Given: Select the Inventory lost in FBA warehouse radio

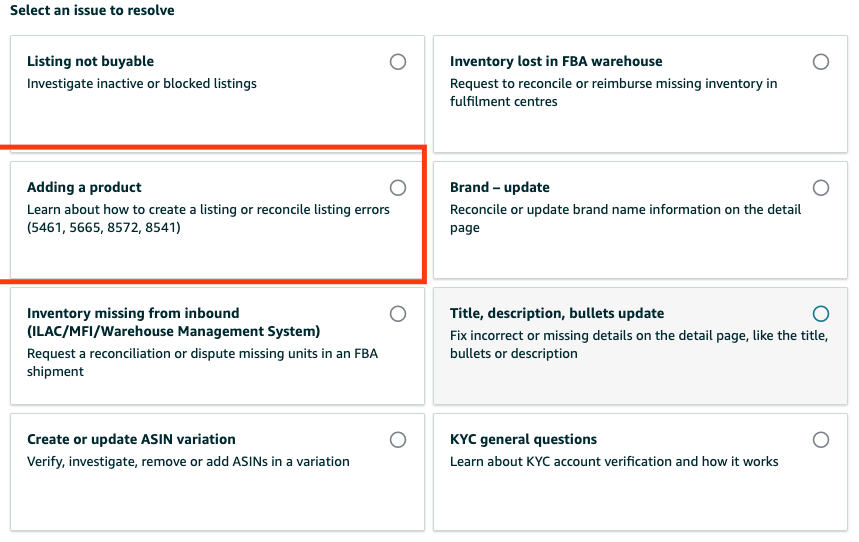Looking at the screenshot, I should tap(821, 62).
